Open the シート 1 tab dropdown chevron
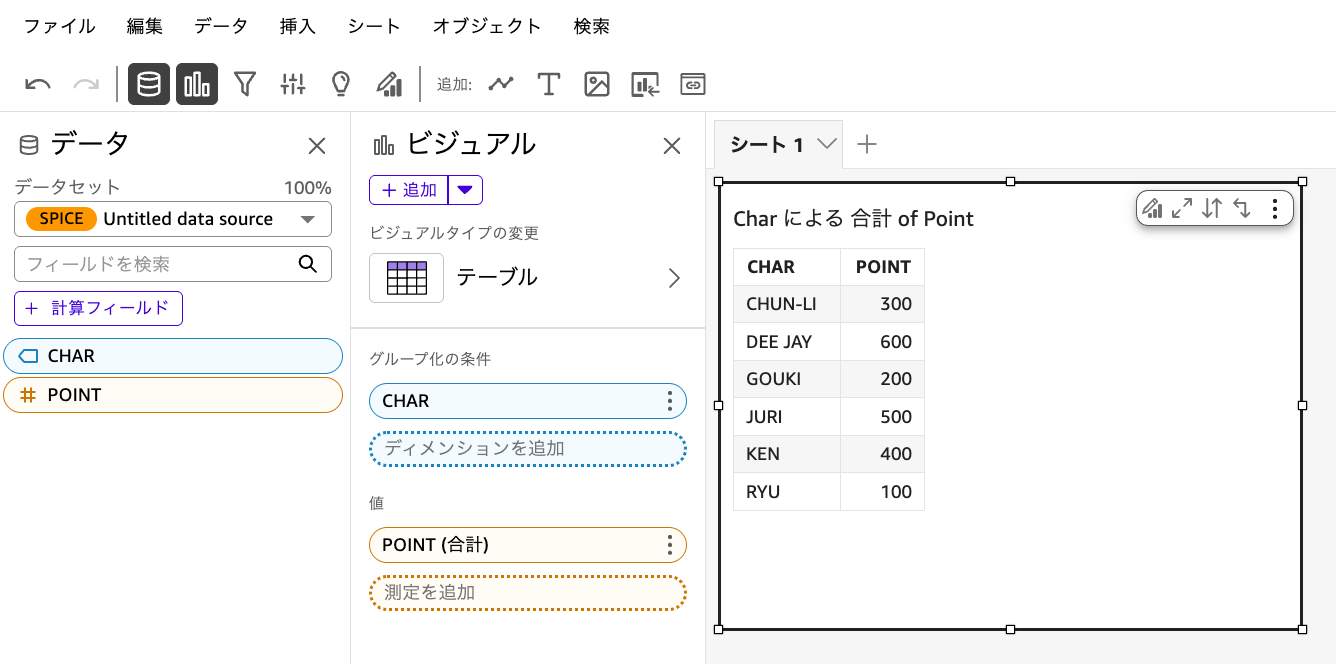1336x664 pixels. (825, 144)
